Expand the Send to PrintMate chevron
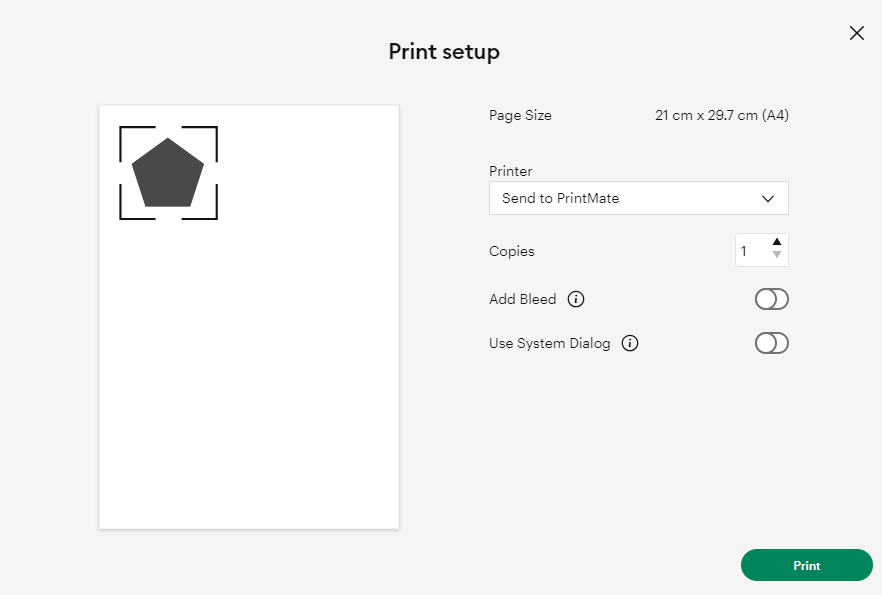The image size is (882, 595). click(767, 199)
